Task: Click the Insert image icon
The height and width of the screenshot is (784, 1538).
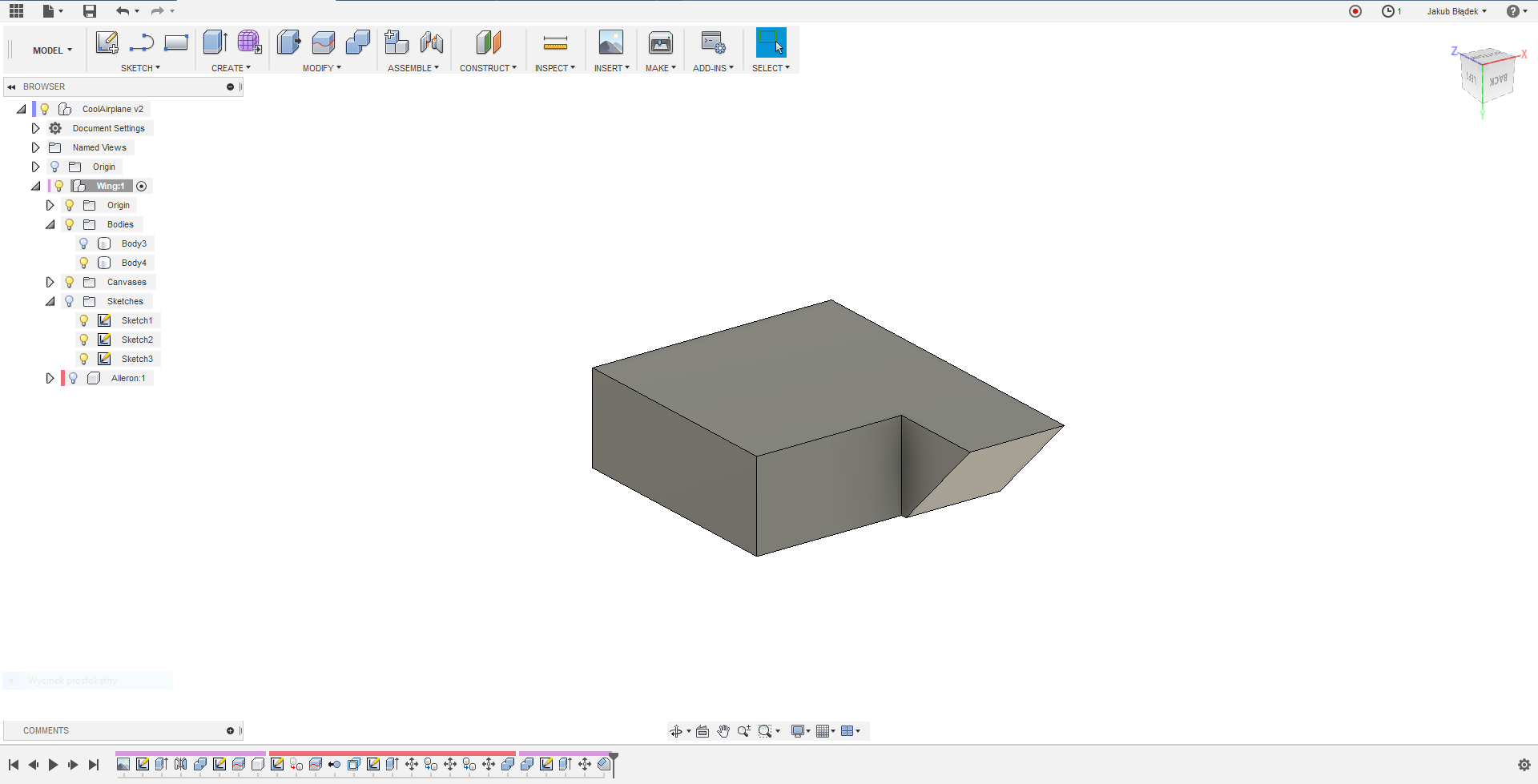Action: coord(611,43)
